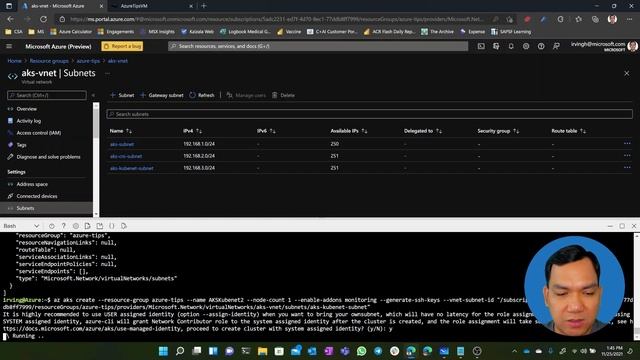Open more options for aks-subnet row
Image resolution: width=640 pixels, height=360 pixels.
click(627, 144)
